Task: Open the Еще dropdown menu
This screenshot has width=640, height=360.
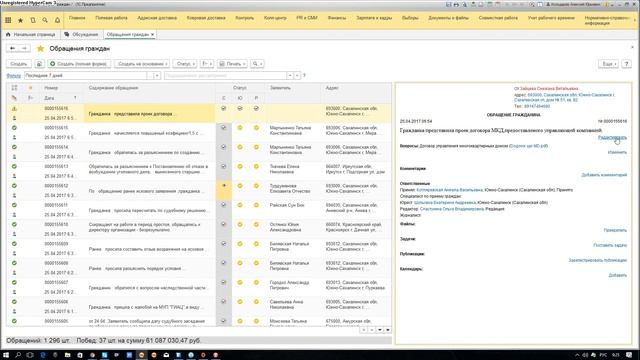Action: 609,64
